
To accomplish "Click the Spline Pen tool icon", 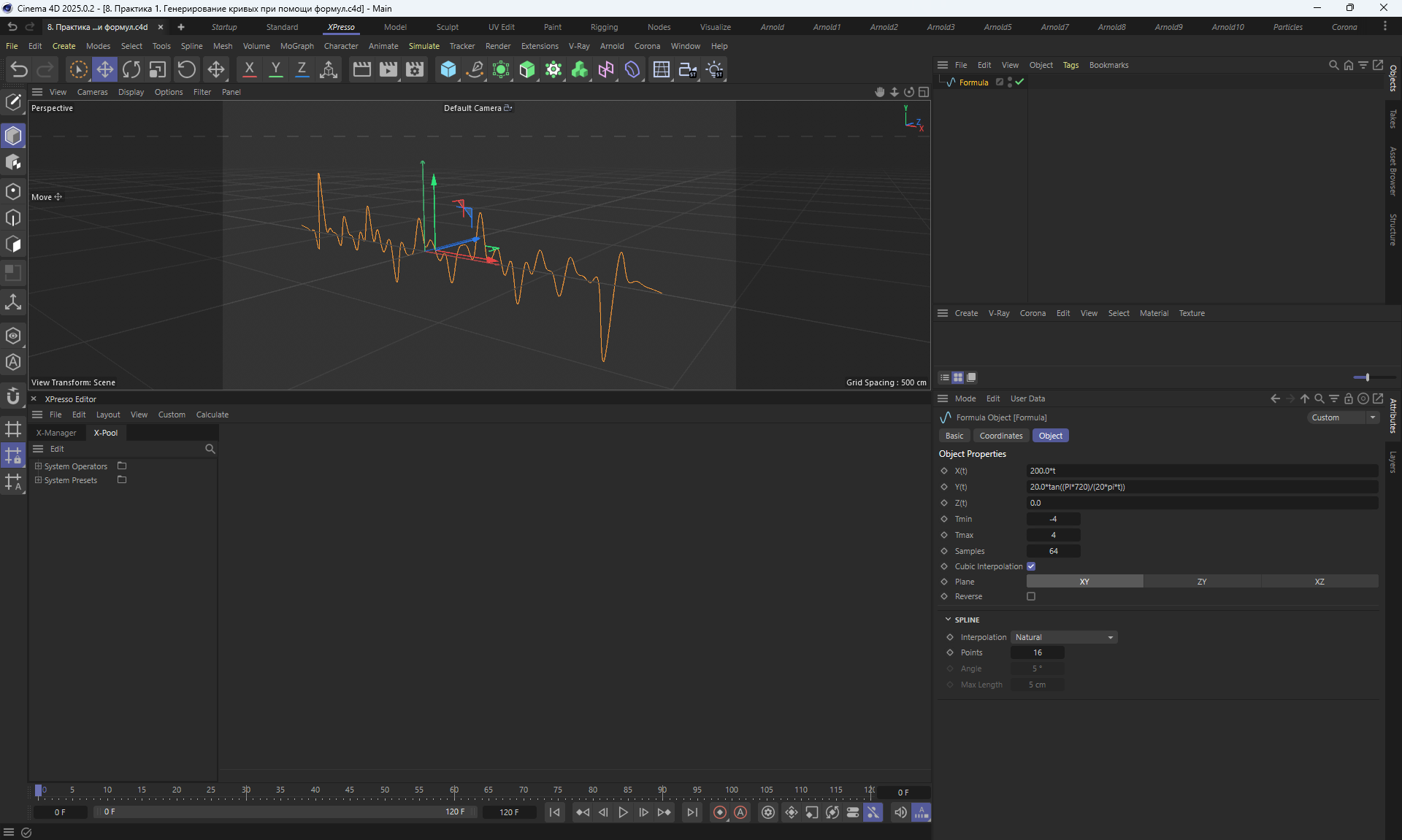I will (475, 69).
